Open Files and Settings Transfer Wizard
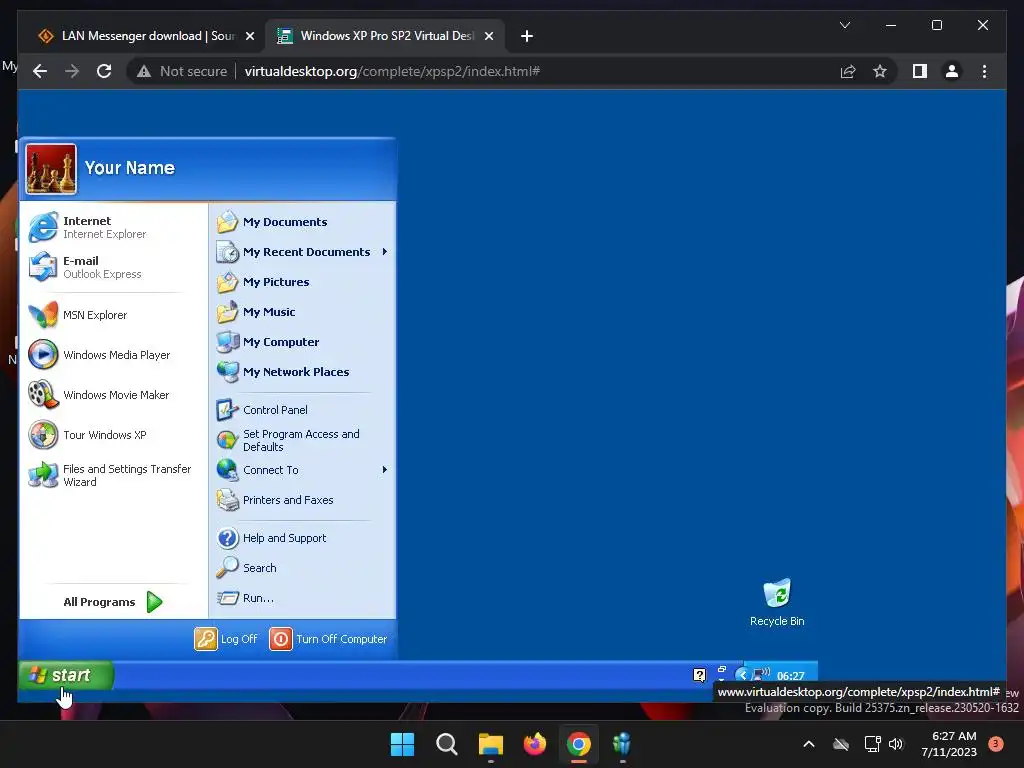 (110, 475)
